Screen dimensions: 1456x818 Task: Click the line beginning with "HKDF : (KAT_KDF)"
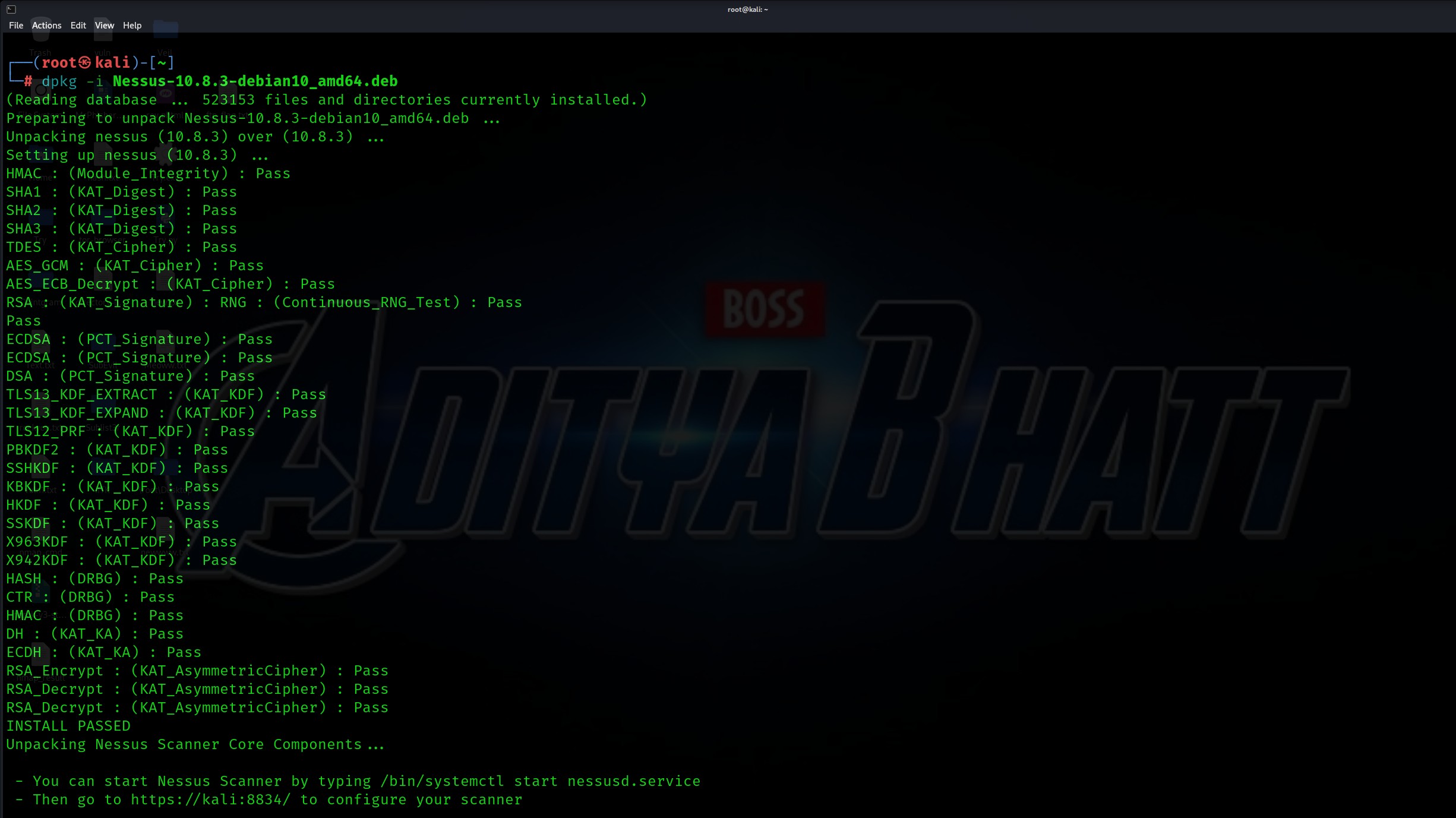tap(108, 505)
